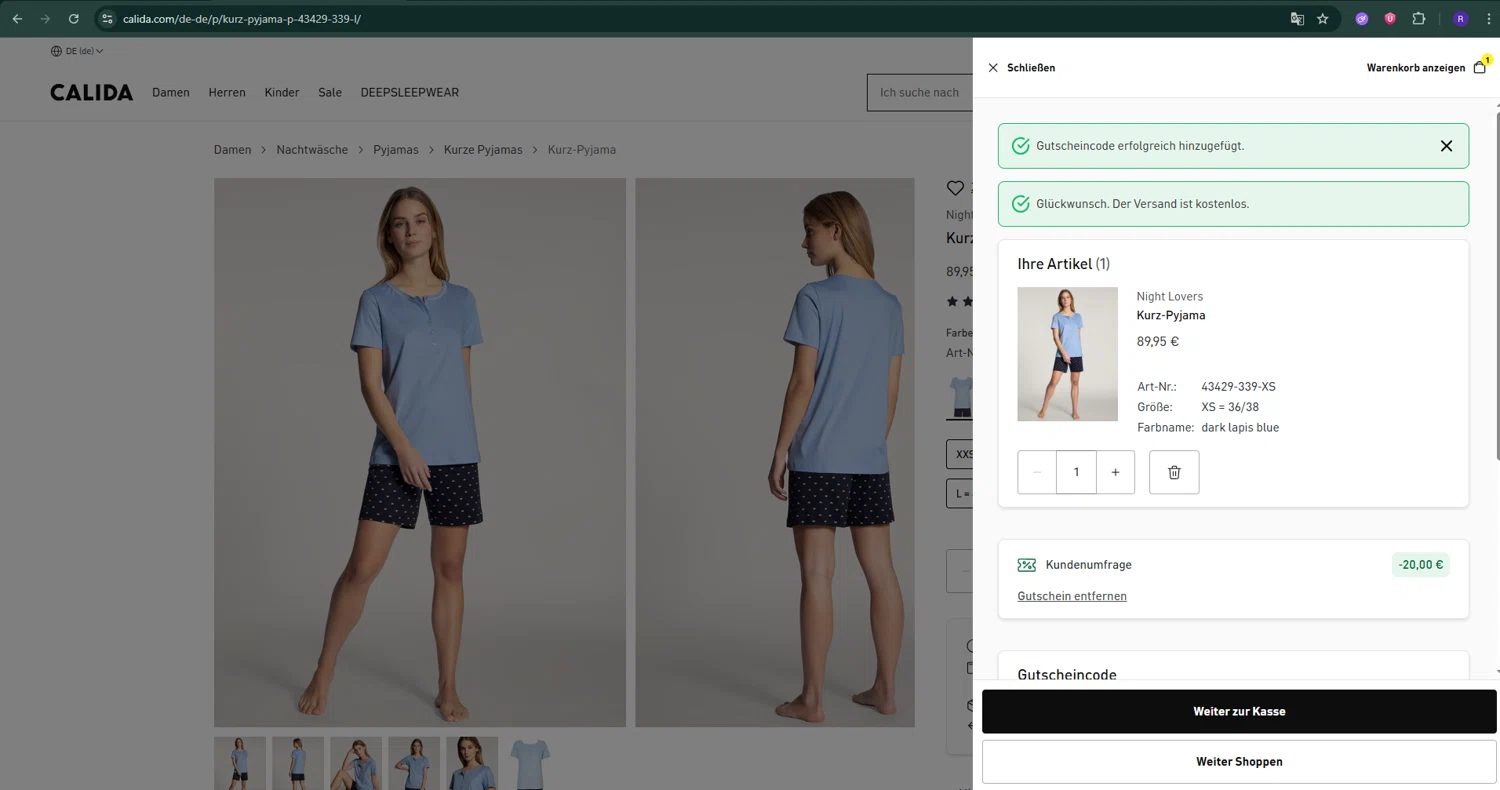The height and width of the screenshot is (790, 1500).
Task: Remove the coupon via Gutschein entfernen
Action: click(x=1072, y=596)
